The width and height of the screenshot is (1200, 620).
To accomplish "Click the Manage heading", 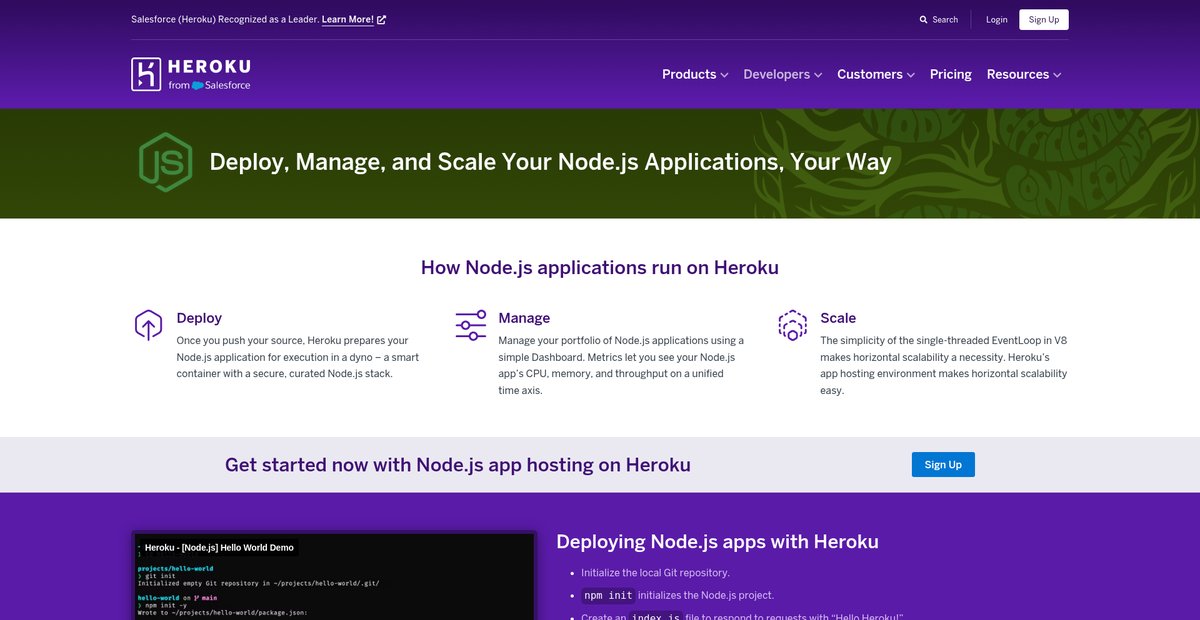I will click(524, 318).
